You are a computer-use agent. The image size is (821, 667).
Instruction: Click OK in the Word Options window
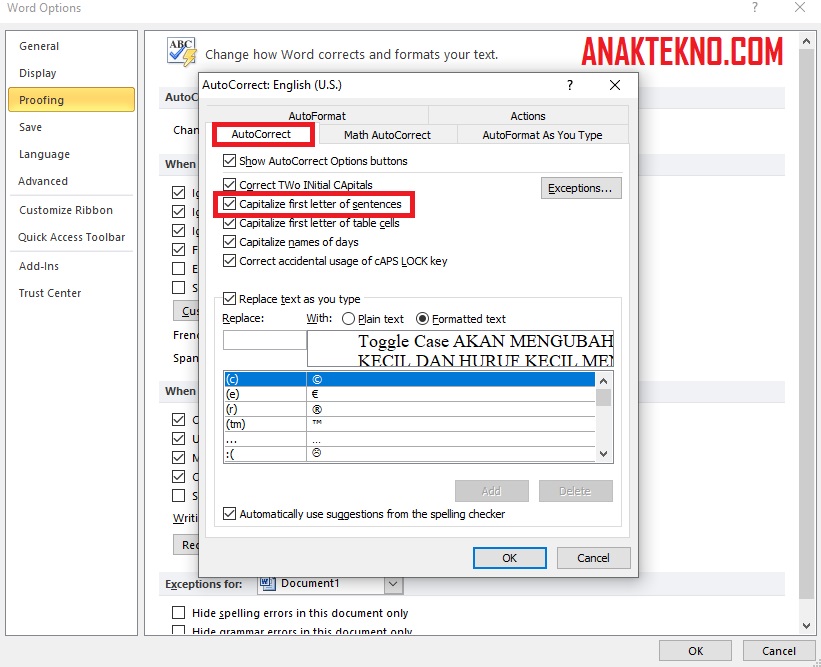tap(695, 650)
